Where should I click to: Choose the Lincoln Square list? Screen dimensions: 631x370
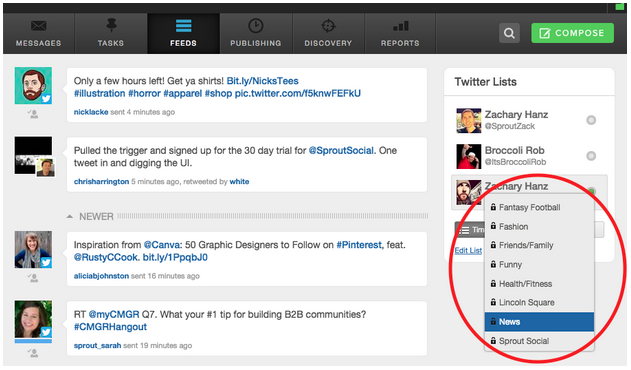[x=539, y=302]
